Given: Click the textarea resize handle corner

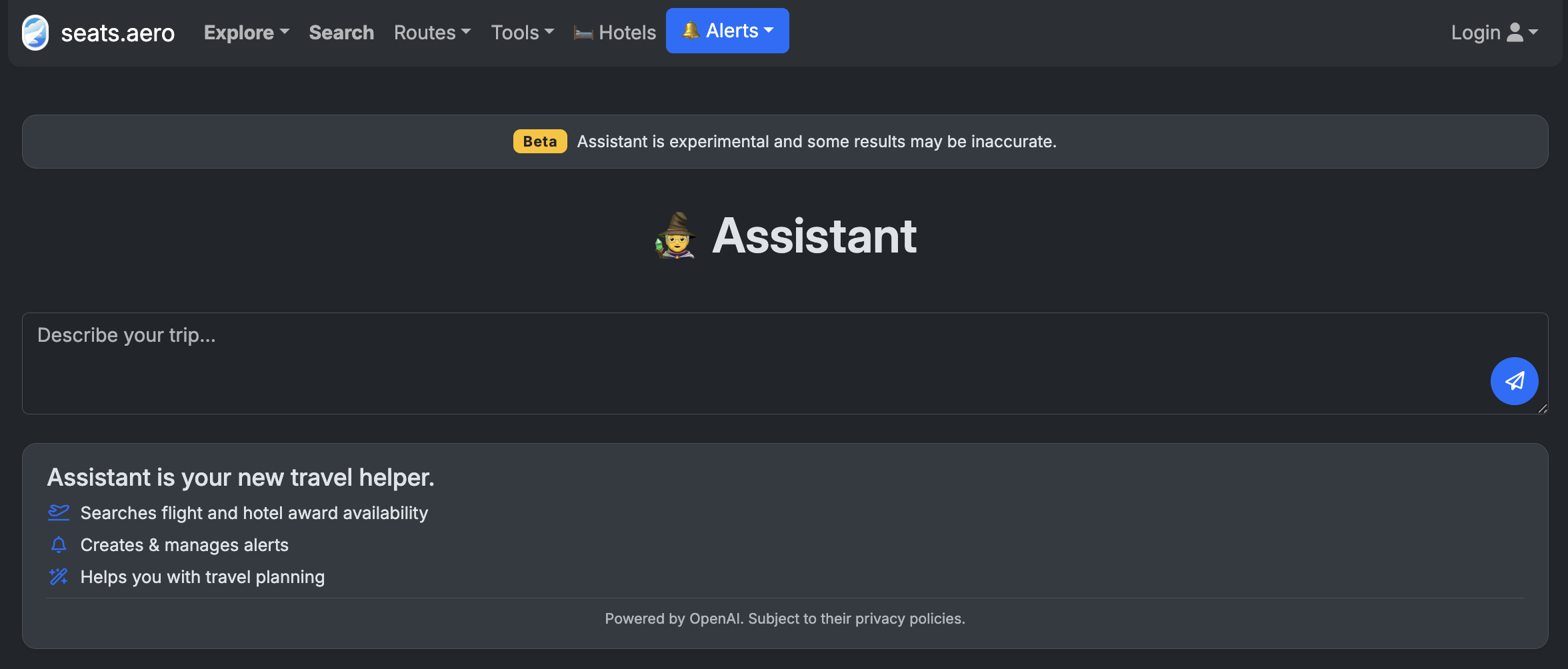Looking at the screenshot, I should [x=1543, y=409].
